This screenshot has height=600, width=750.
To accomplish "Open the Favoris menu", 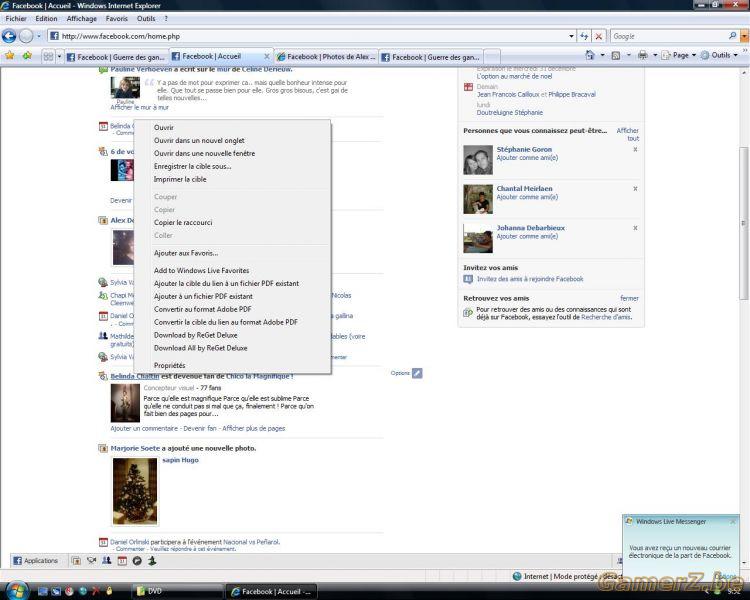I will point(117,19).
